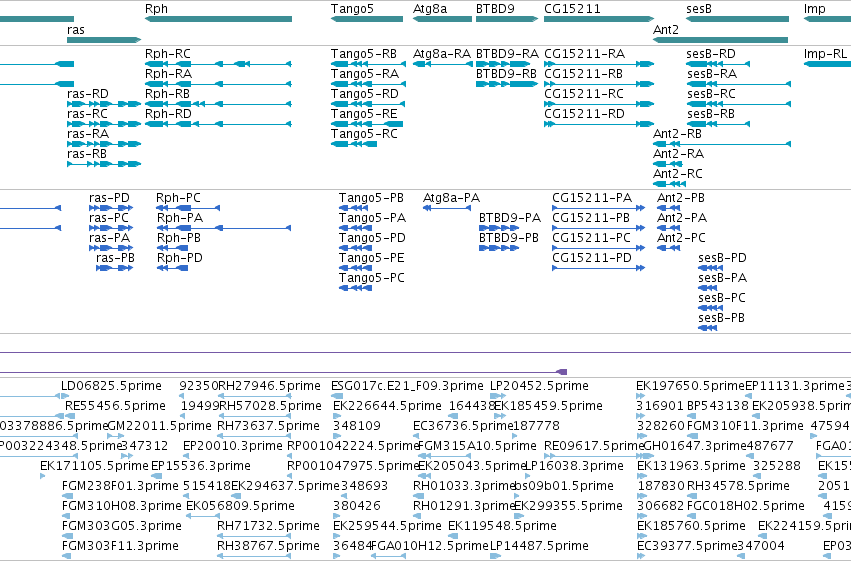Select the EK119548.5prime EST label

click(x=502, y=526)
